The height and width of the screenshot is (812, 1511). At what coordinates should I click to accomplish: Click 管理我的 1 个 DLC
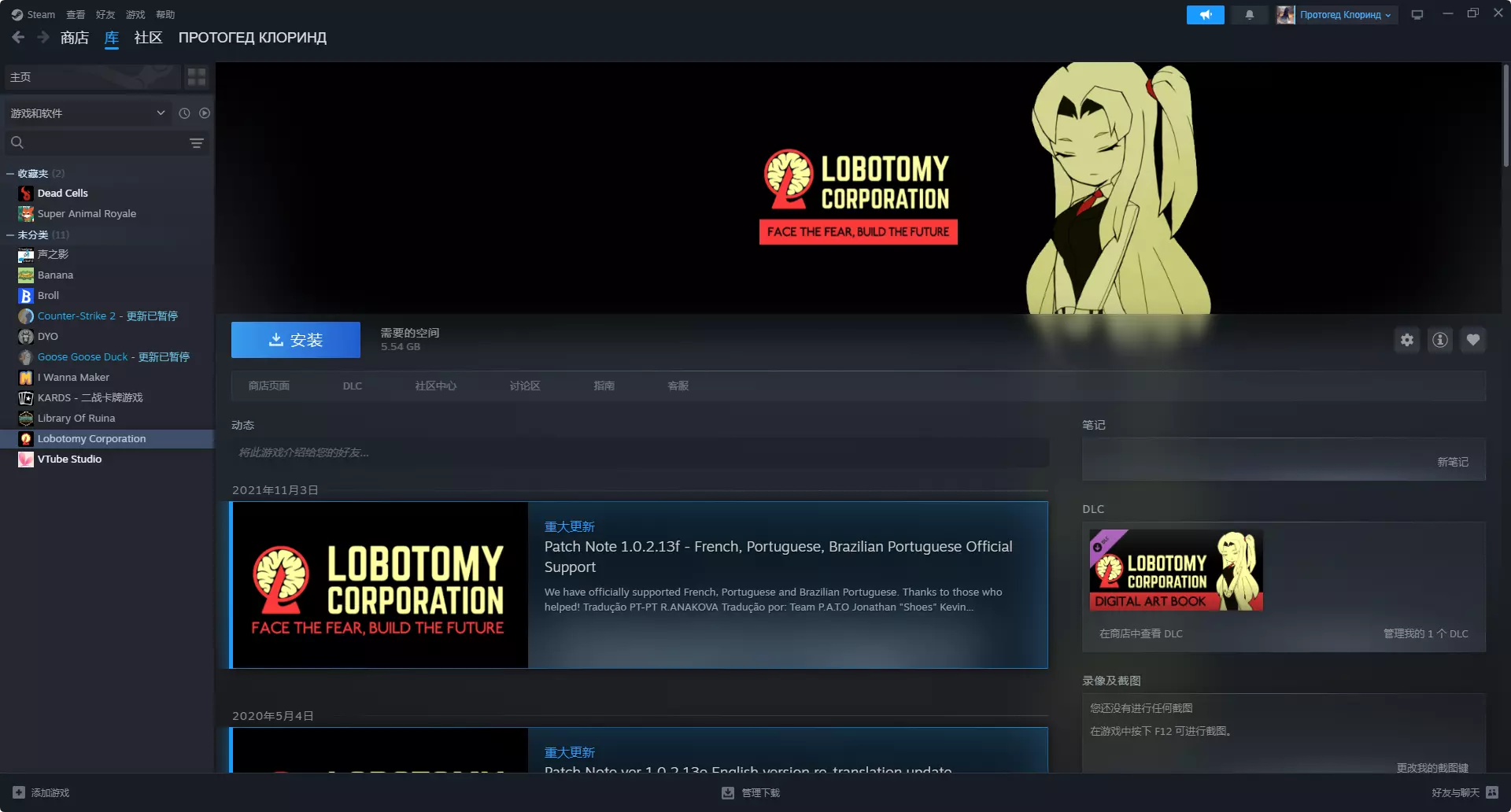click(x=1426, y=633)
